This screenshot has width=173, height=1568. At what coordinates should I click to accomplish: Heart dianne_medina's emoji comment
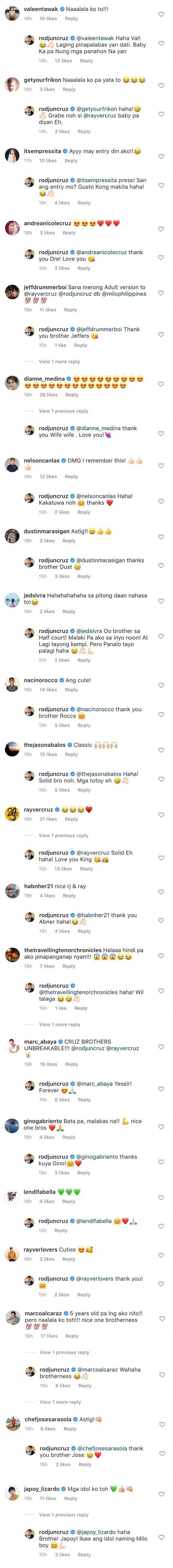click(x=161, y=383)
